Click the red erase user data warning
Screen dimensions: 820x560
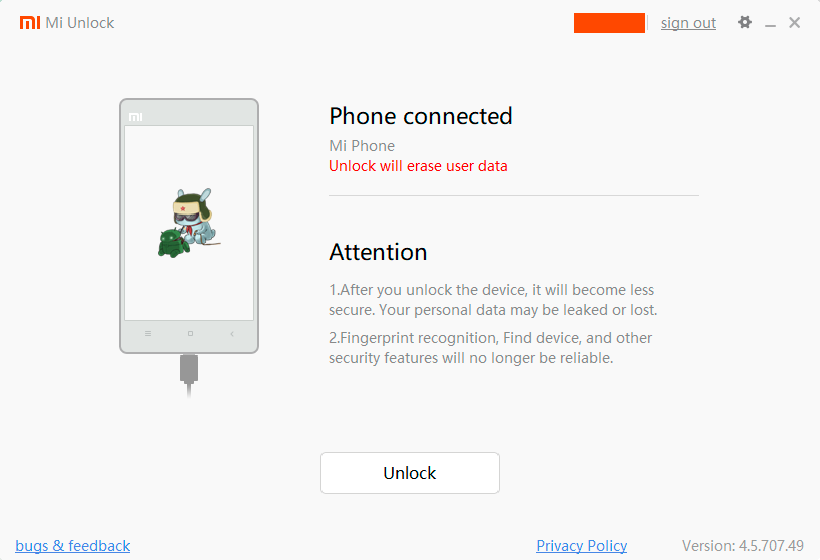(x=418, y=166)
